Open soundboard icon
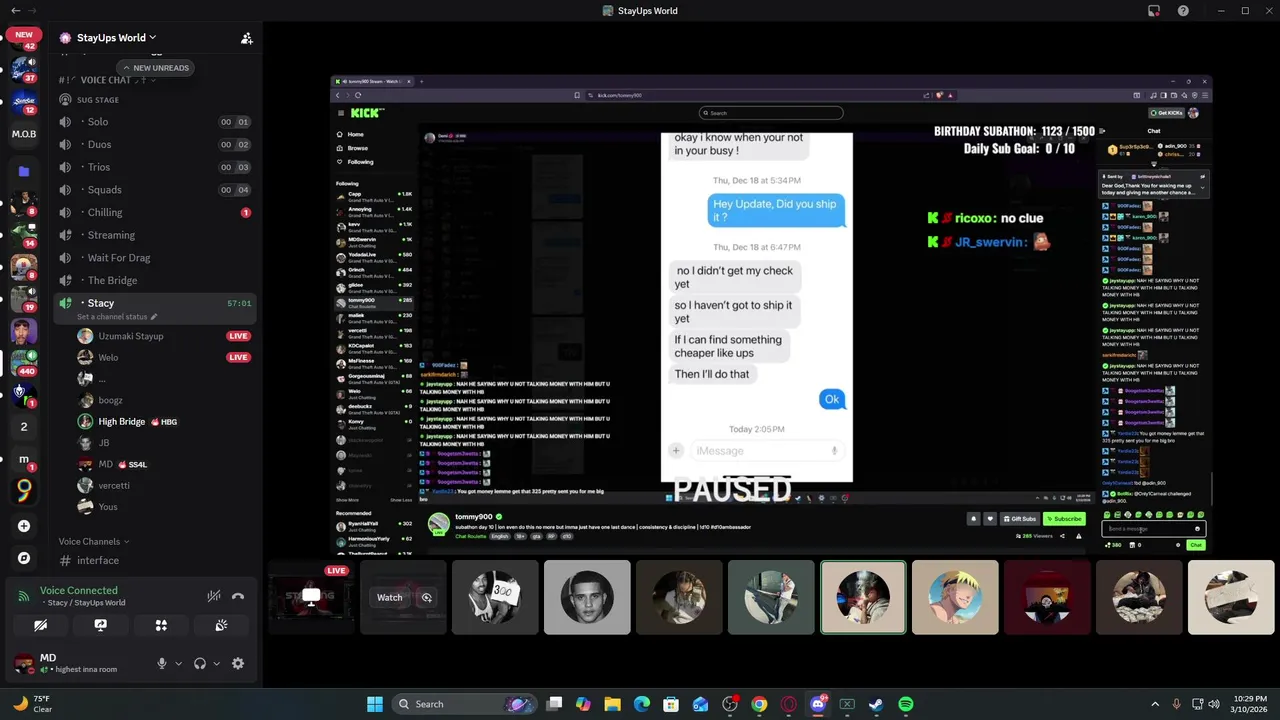Image resolution: width=1280 pixels, height=720 pixels. (222, 625)
